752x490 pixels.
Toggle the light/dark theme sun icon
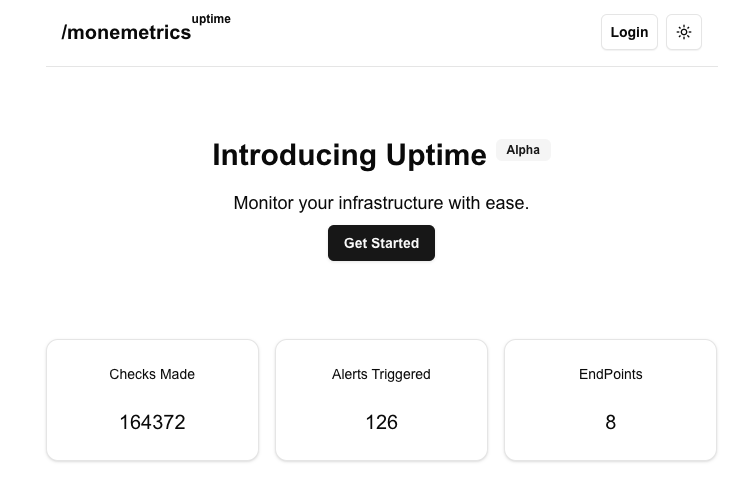click(684, 32)
